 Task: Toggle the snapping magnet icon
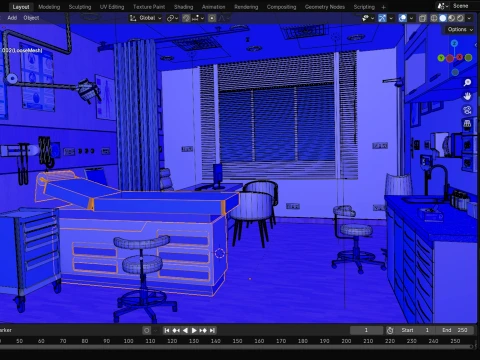coord(186,18)
